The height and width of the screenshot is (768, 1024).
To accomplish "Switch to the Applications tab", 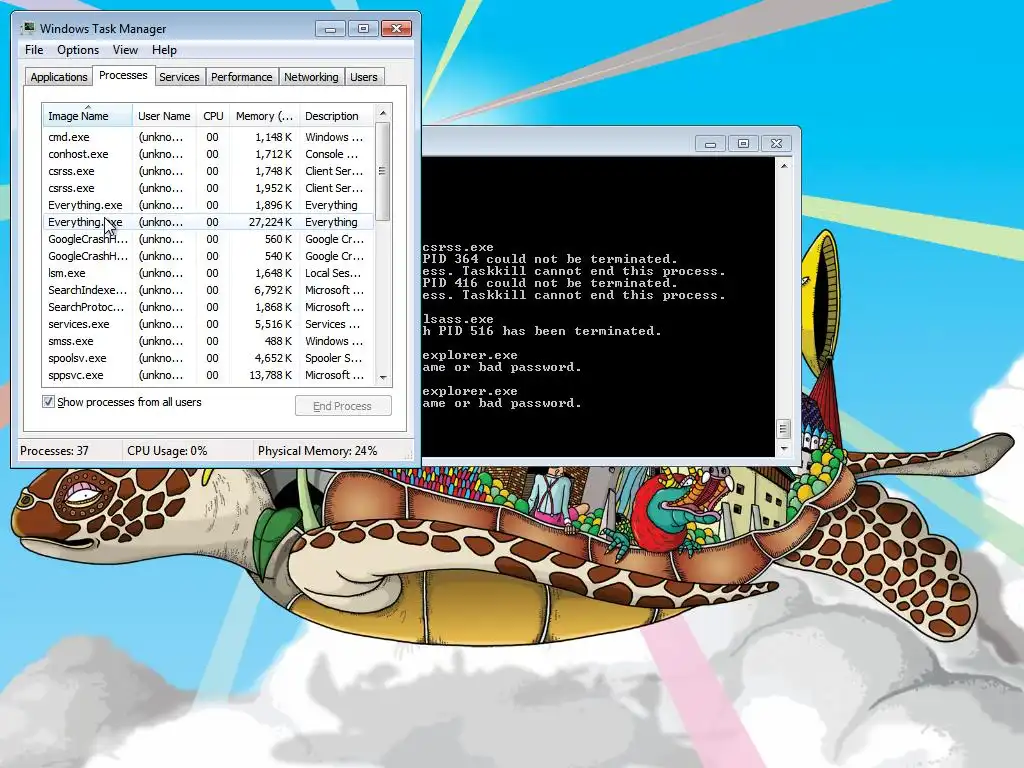I will [x=59, y=77].
